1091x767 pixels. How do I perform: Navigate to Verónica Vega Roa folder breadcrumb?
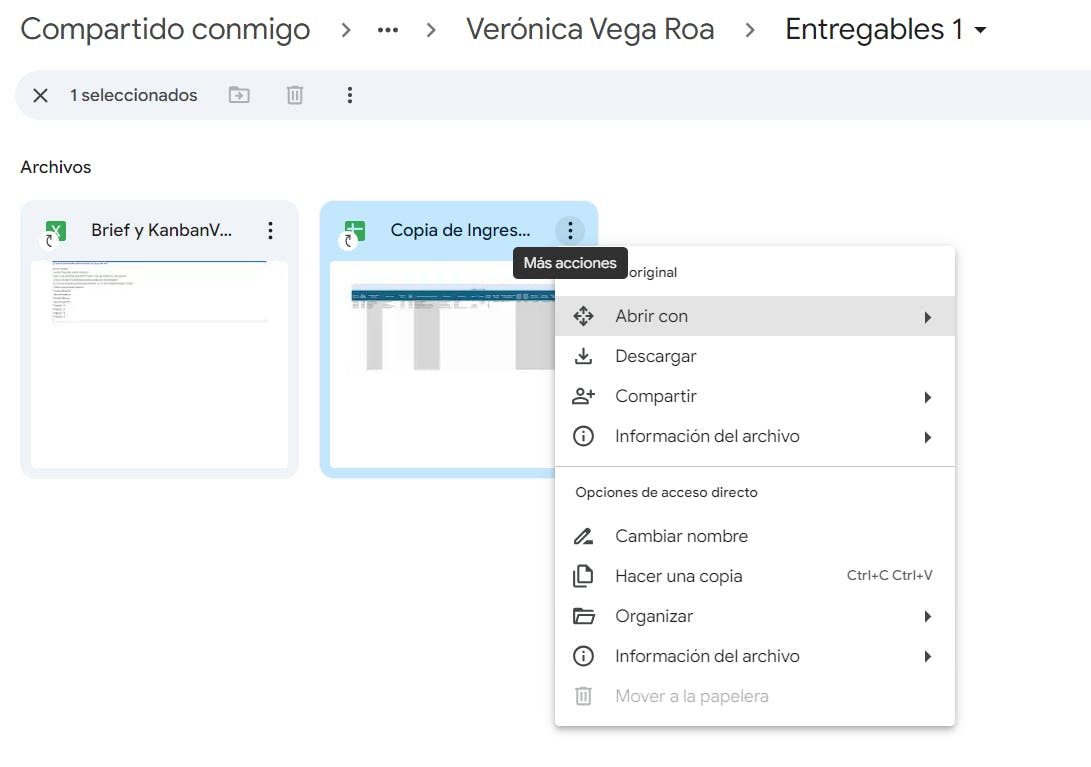[x=590, y=30]
